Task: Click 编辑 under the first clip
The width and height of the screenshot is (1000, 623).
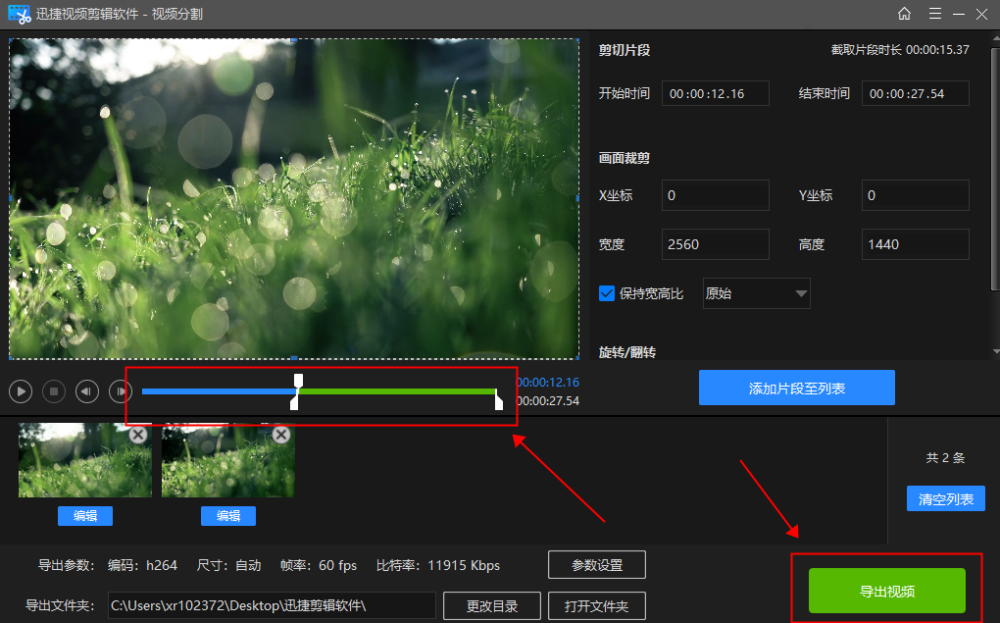Action: (x=85, y=516)
